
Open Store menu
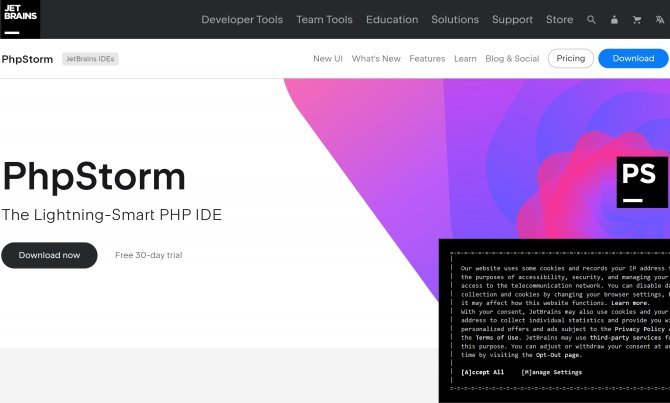tap(559, 20)
